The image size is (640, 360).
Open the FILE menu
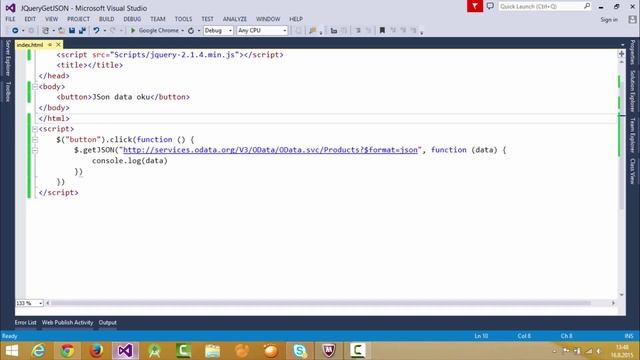10,19
